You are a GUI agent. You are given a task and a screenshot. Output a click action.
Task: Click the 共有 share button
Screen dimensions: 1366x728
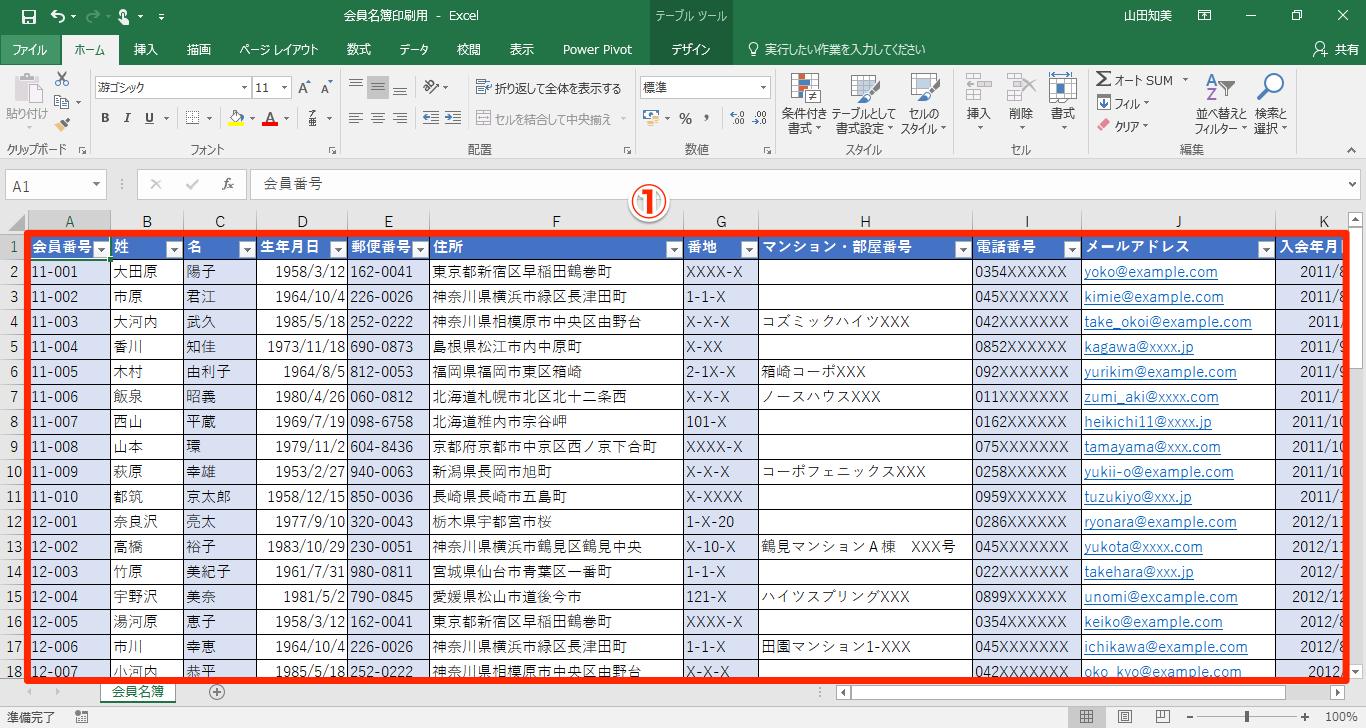1337,49
